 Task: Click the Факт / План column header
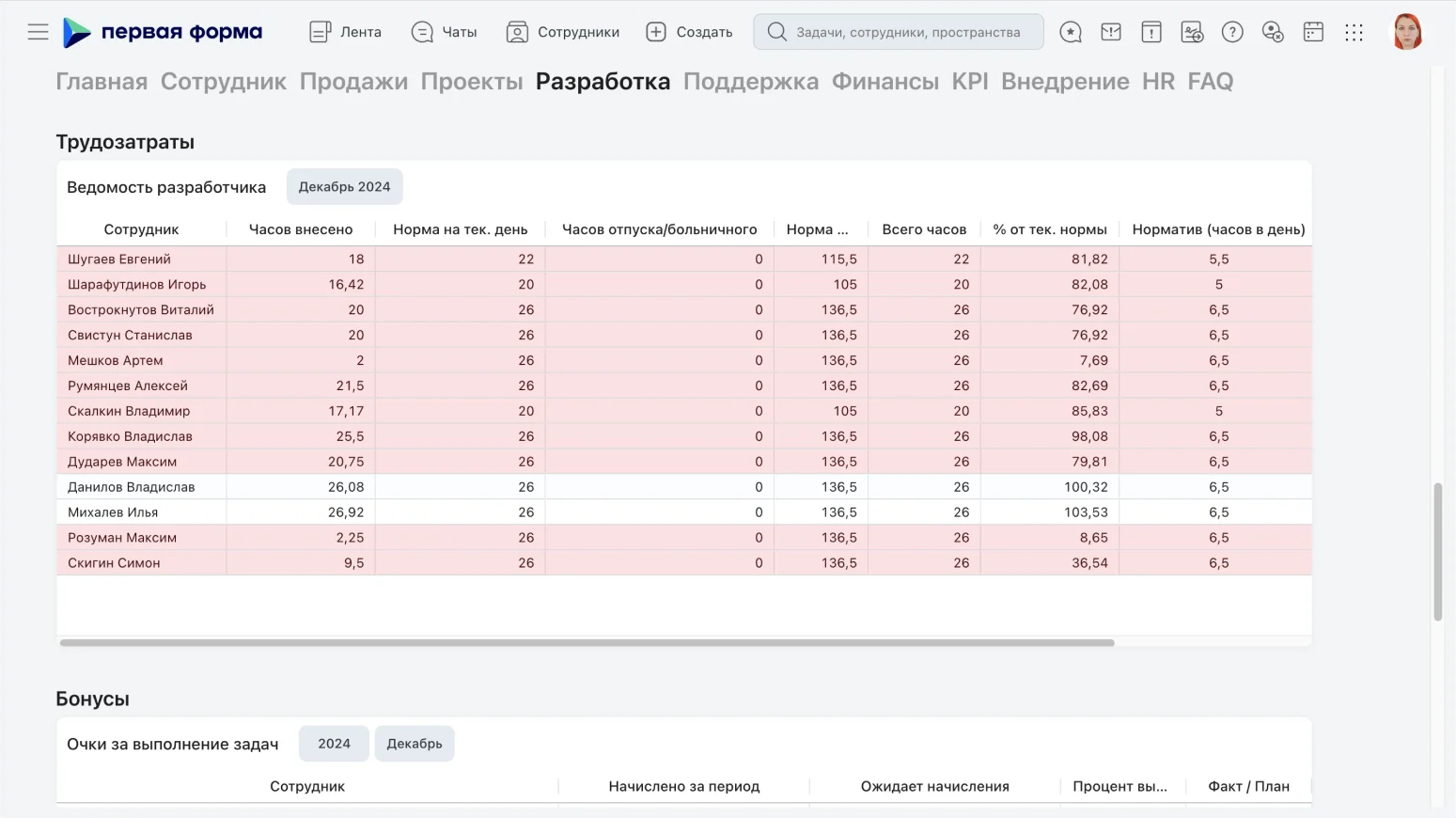click(x=1248, y=786)
